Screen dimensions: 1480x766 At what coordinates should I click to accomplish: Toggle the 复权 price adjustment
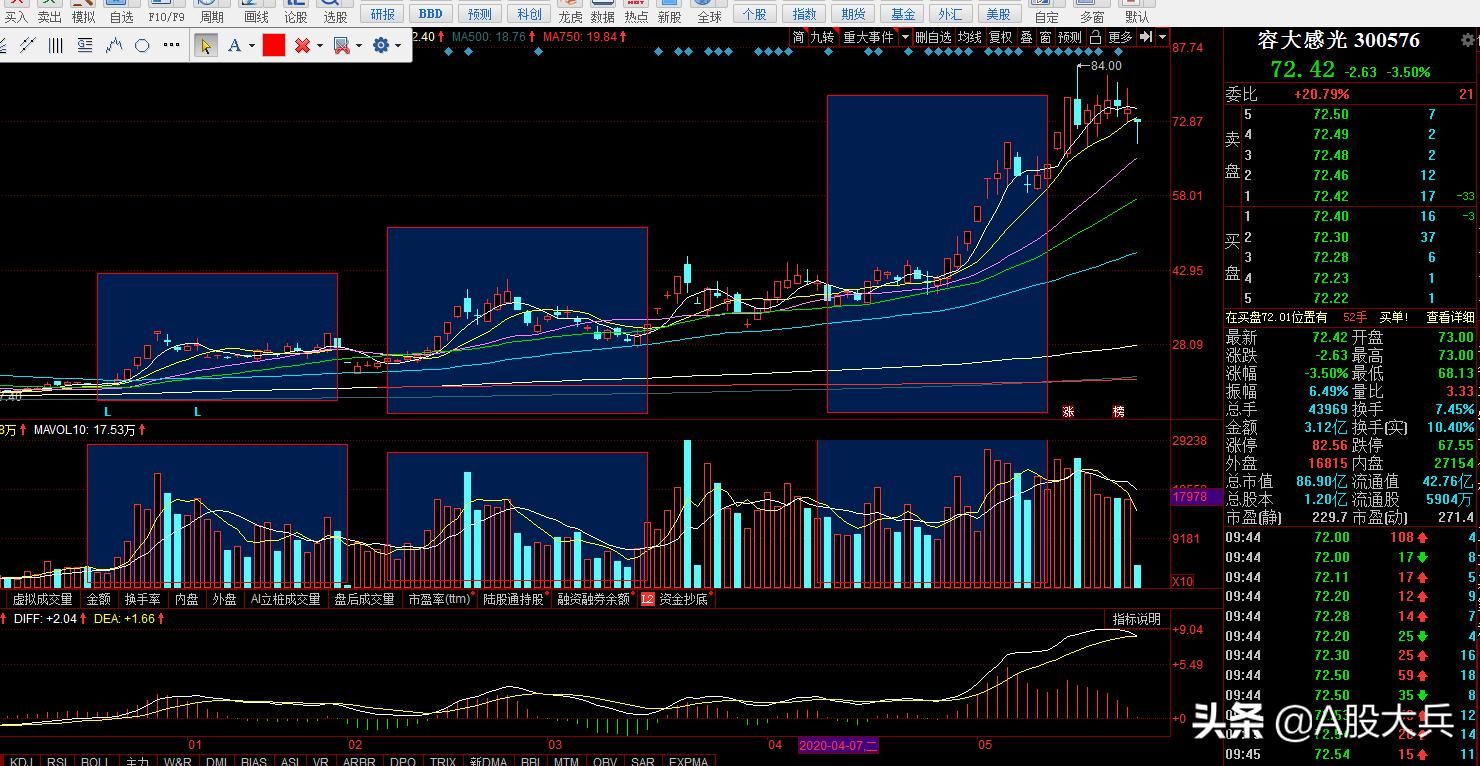tap(1001, 37)
